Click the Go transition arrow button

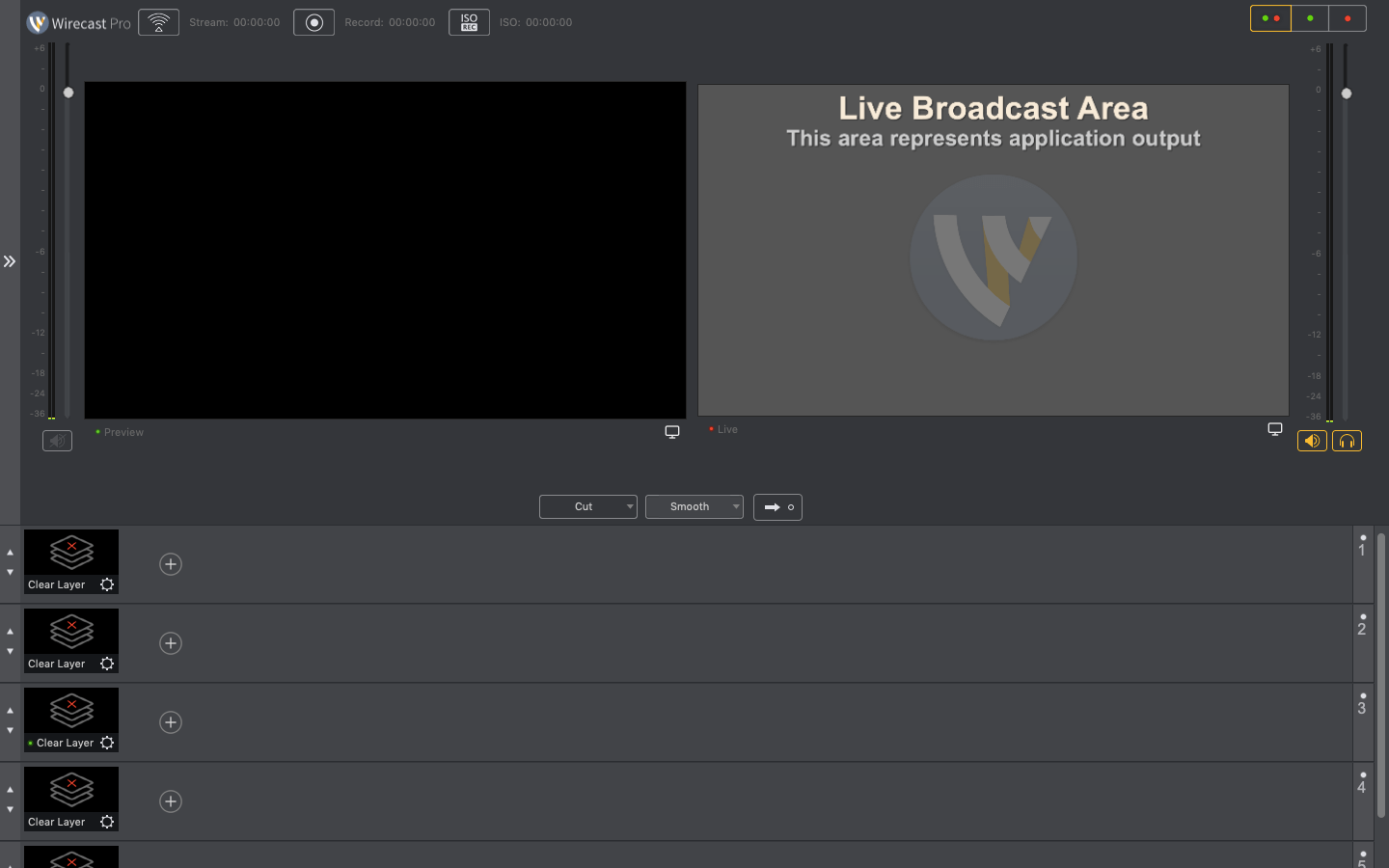click(777, 506)
